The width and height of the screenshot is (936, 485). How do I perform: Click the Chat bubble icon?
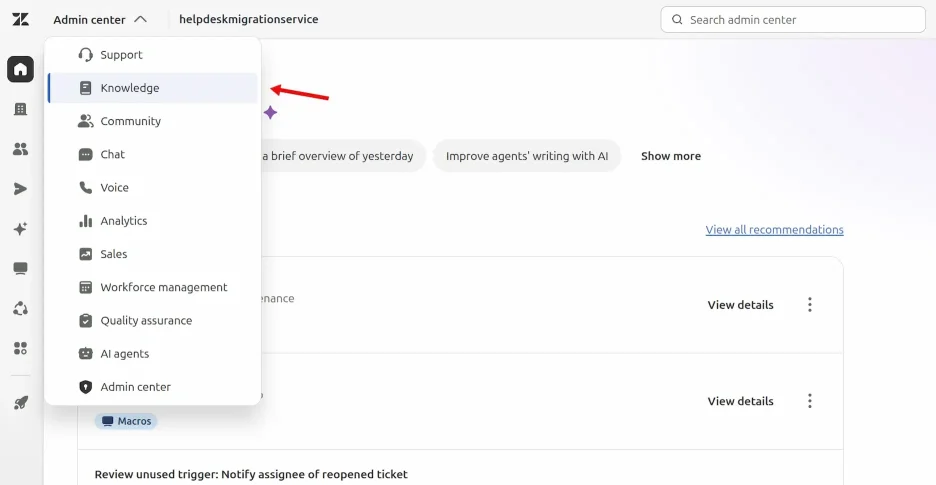click(x=85, y=155)
